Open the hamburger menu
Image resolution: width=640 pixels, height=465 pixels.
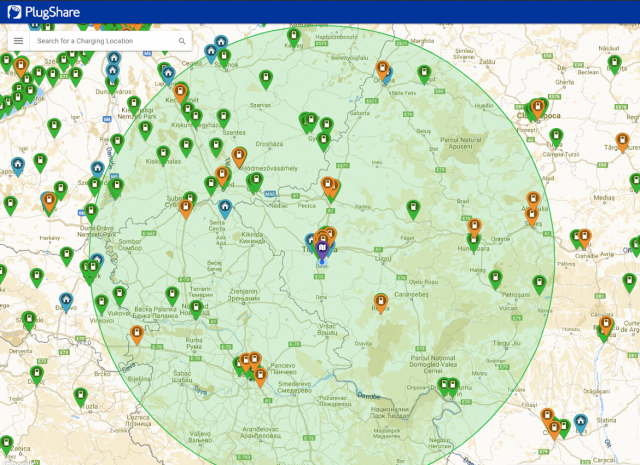(x=18, y=41)
